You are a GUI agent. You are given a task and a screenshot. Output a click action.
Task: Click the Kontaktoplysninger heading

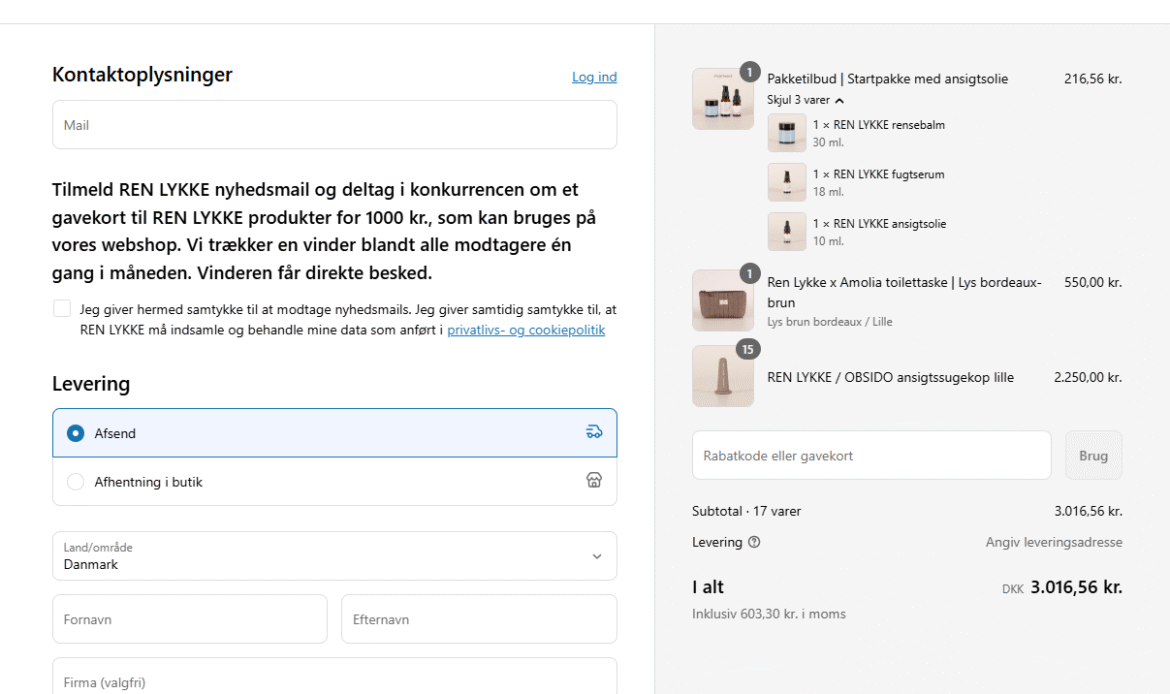tap(142, 75)
